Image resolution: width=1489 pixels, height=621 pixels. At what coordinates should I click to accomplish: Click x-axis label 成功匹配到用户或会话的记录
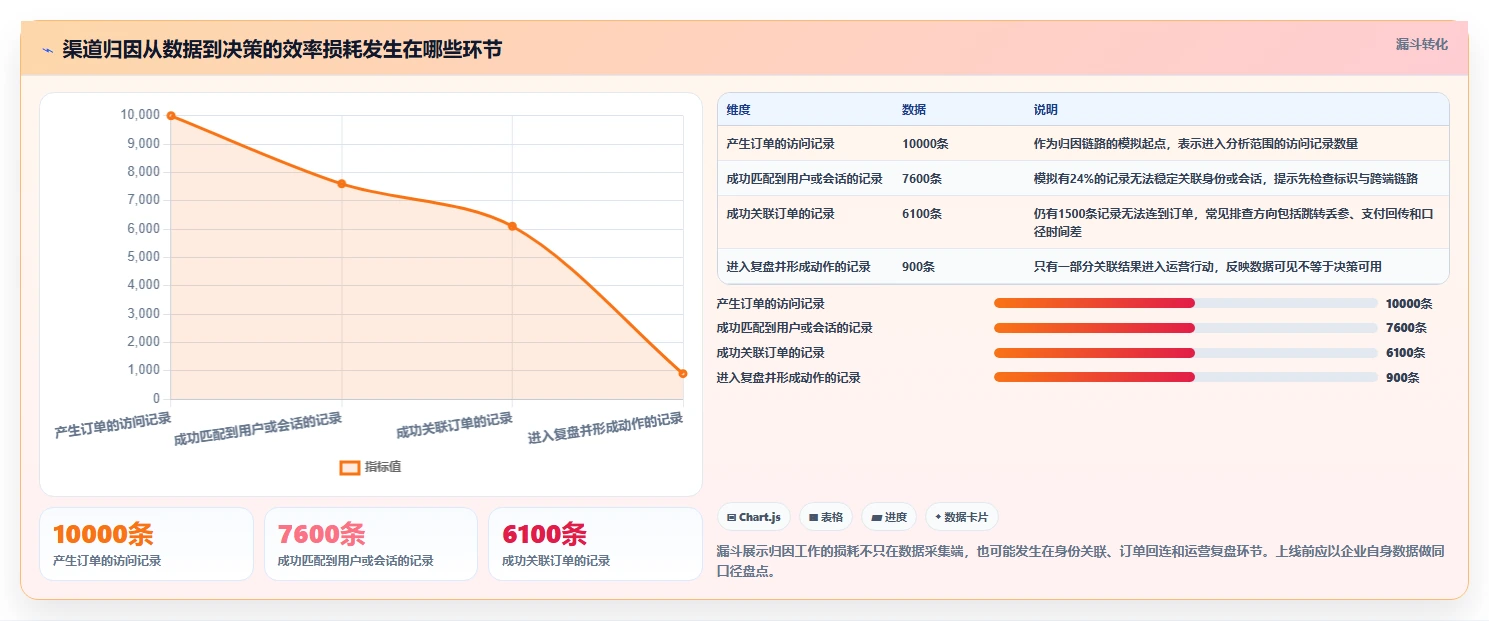pos(258,428)
